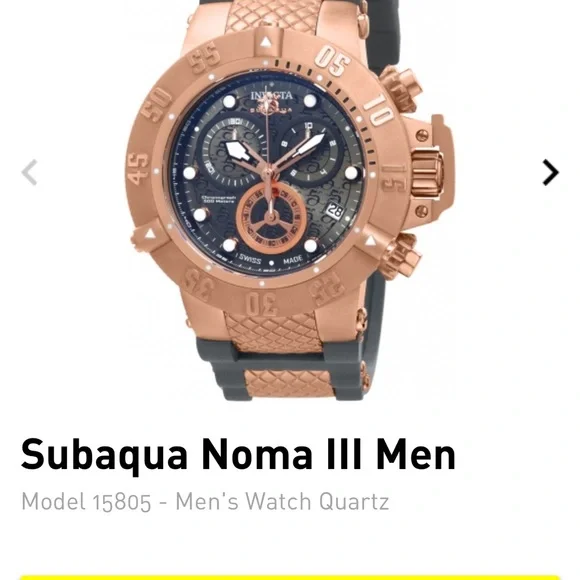This screenshot has width=580, height=580.
Task: Click the triangle marker atop the bezel
Action: (x=265, y=43)
